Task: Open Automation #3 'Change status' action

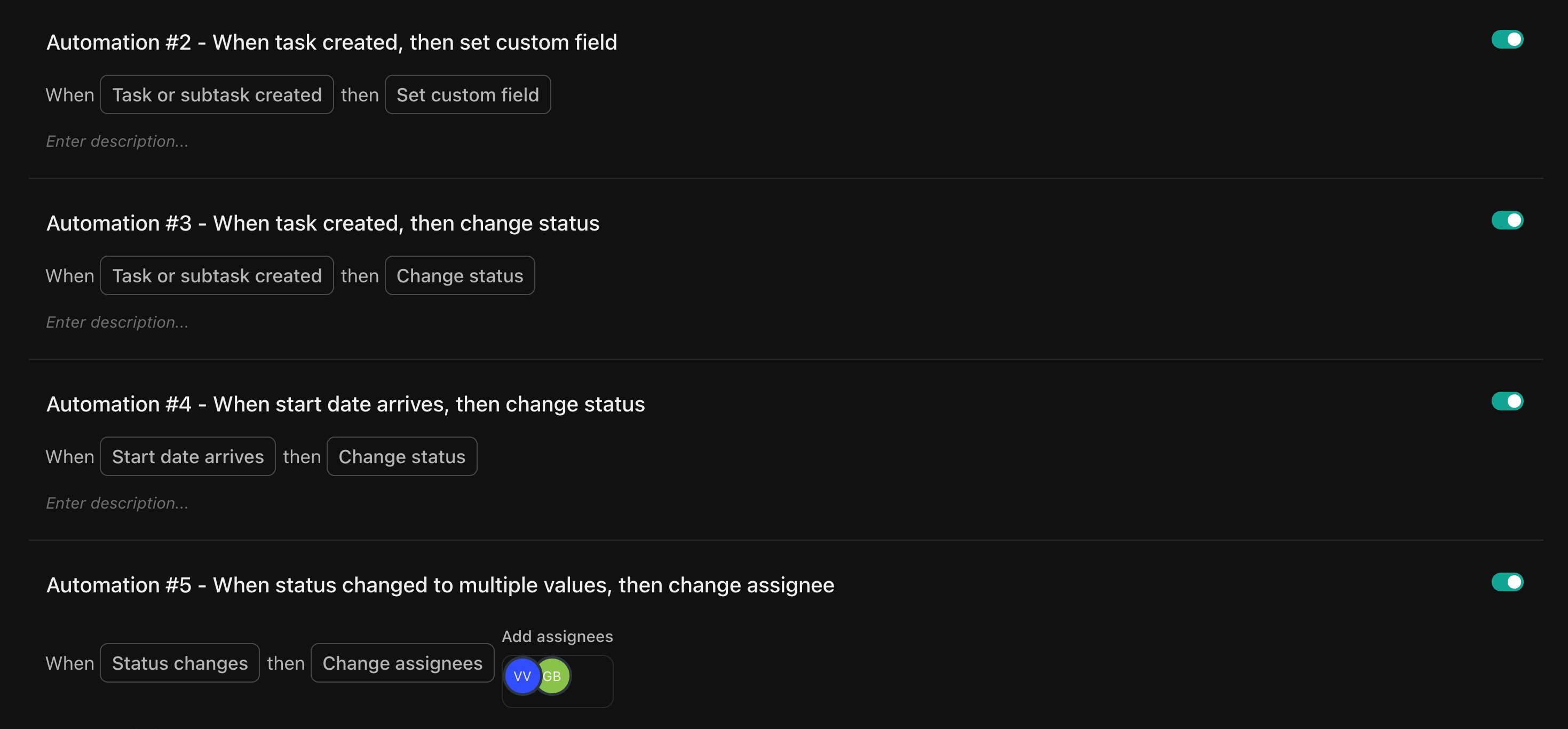Action: (460, 276)
